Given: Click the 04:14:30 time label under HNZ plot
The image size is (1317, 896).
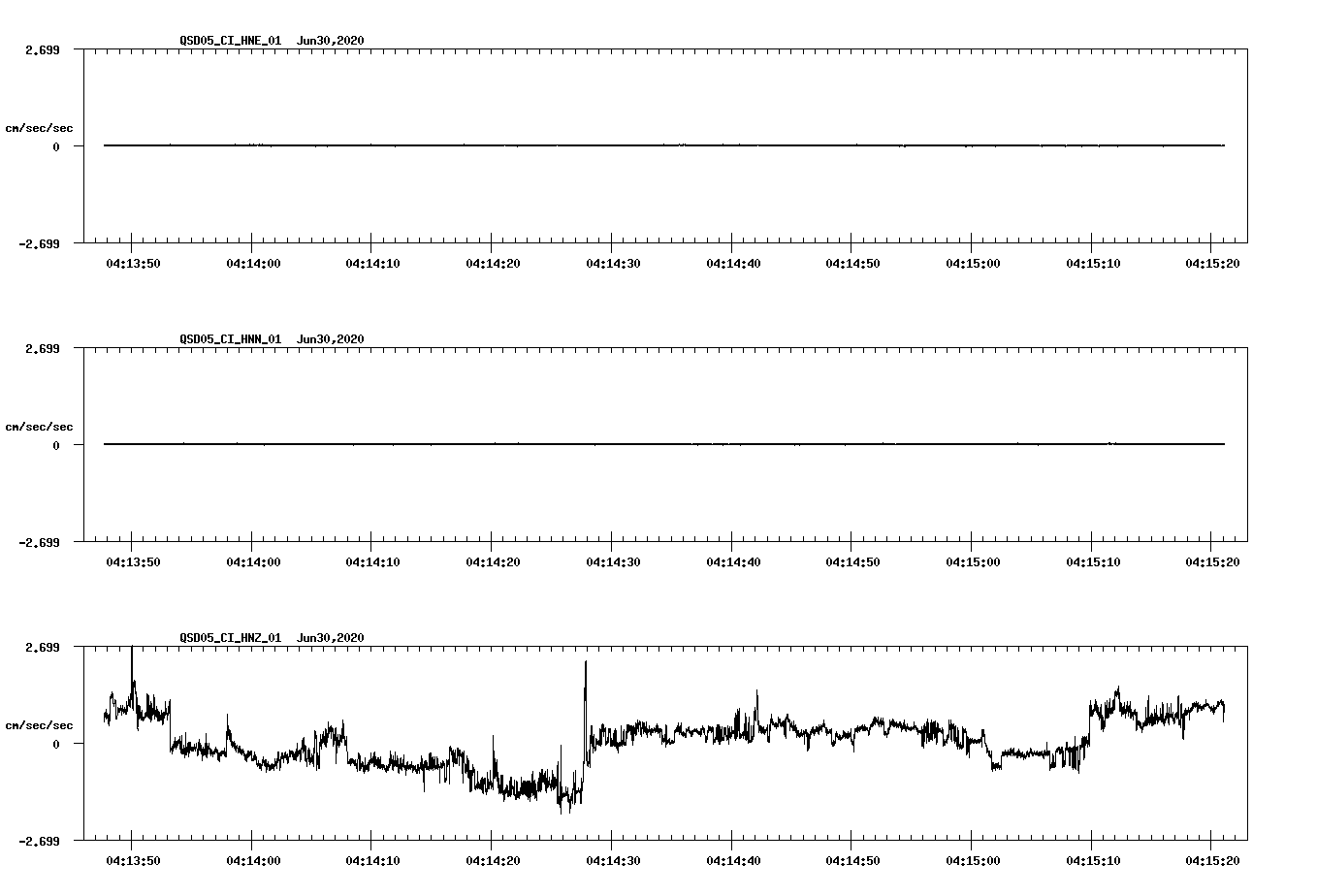Looking at the screenshot, I should pos(613,860).
